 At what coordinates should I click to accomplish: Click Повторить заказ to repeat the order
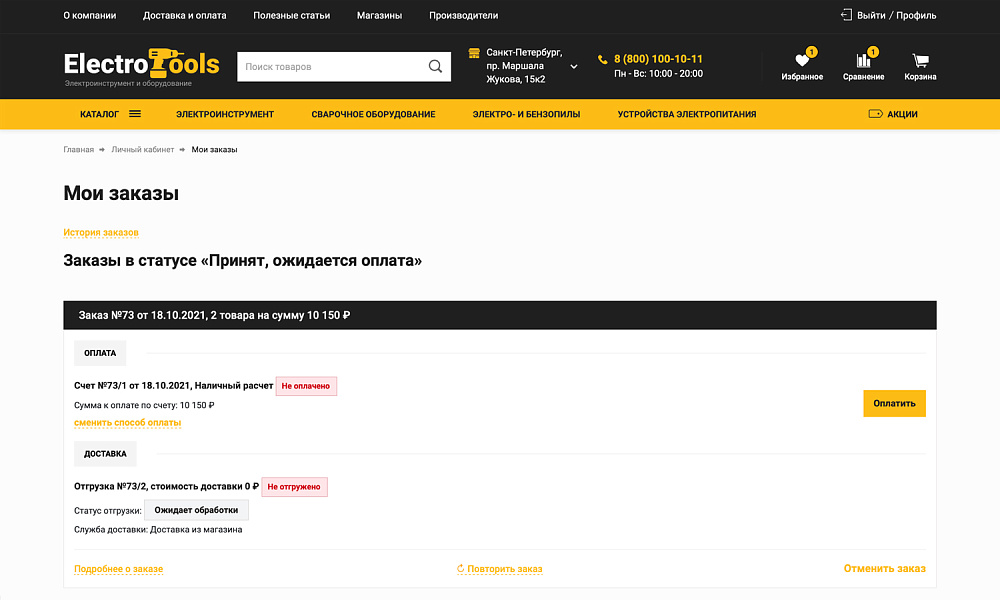point(500,568)
